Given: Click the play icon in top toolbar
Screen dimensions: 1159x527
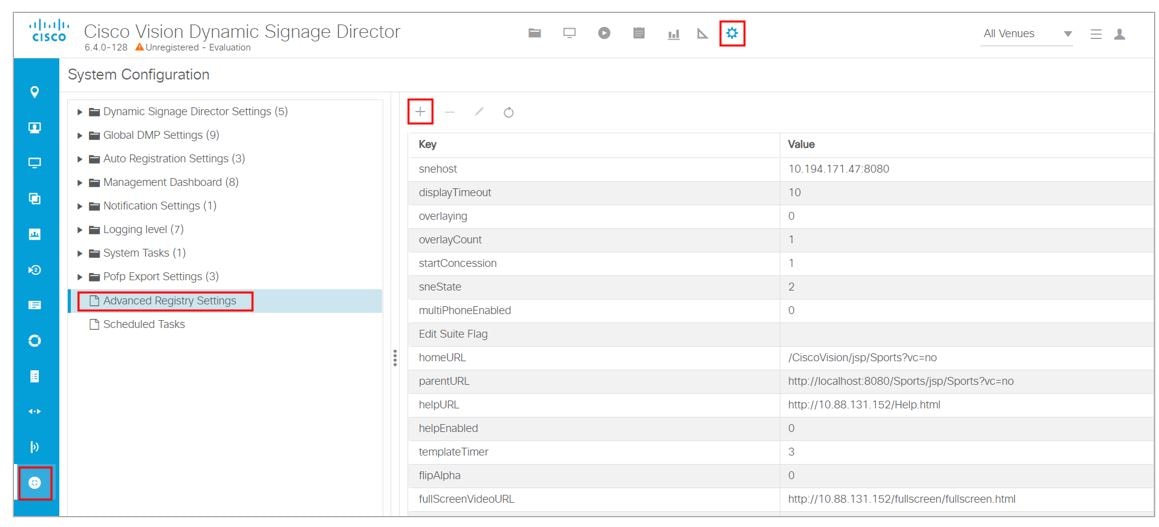Looking at the screenshot, I should (x=604, y=34).
